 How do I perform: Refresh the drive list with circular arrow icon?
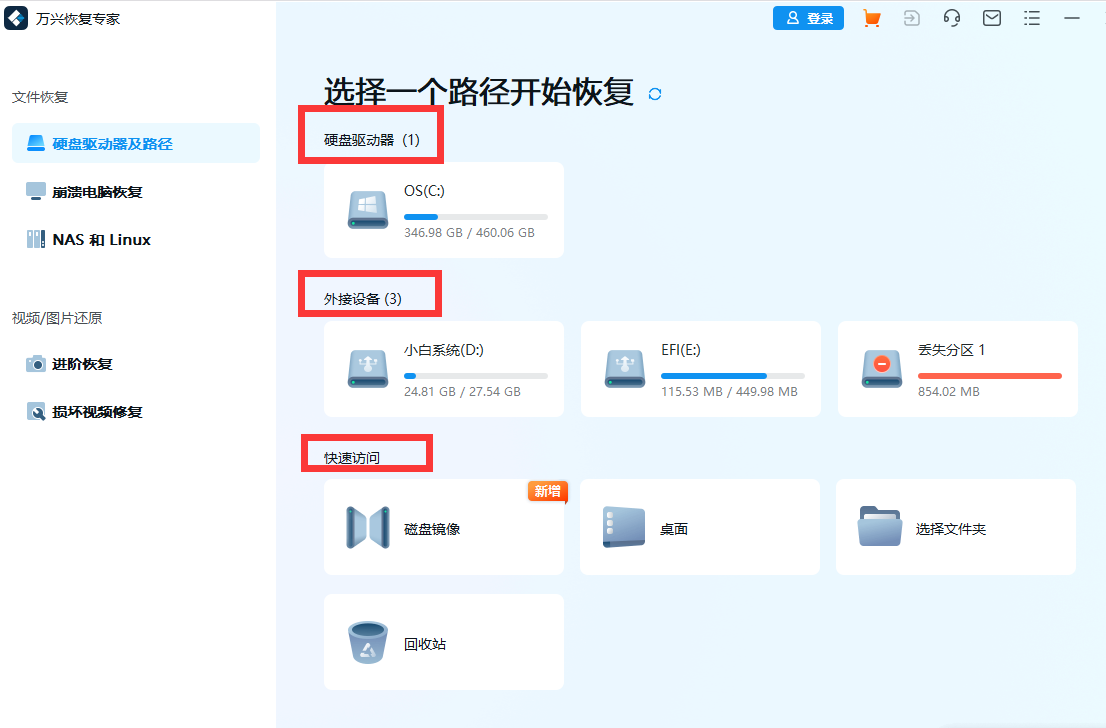point(655,93)
